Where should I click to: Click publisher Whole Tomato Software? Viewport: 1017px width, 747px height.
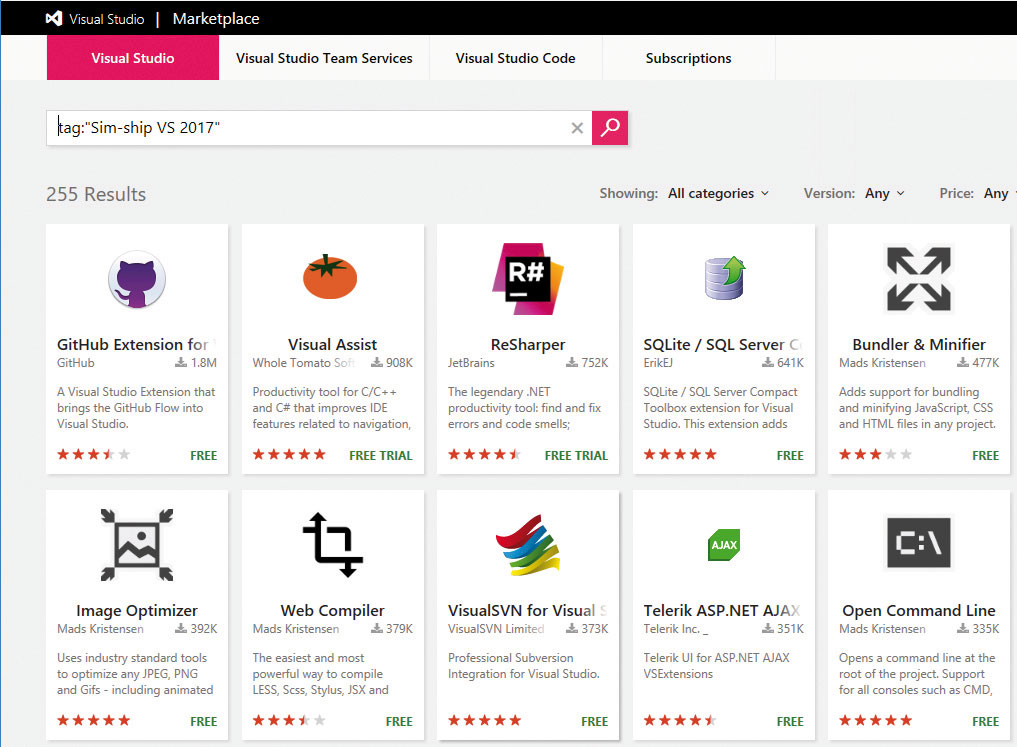pos(304,362)
